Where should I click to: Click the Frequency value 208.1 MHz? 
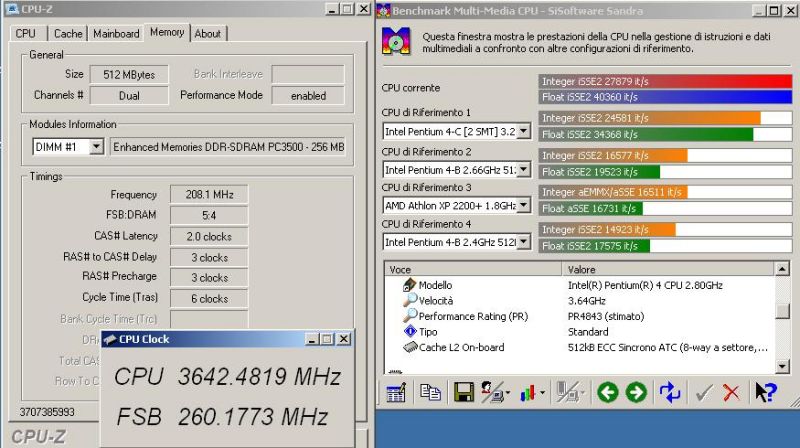(x=209, y=194)
